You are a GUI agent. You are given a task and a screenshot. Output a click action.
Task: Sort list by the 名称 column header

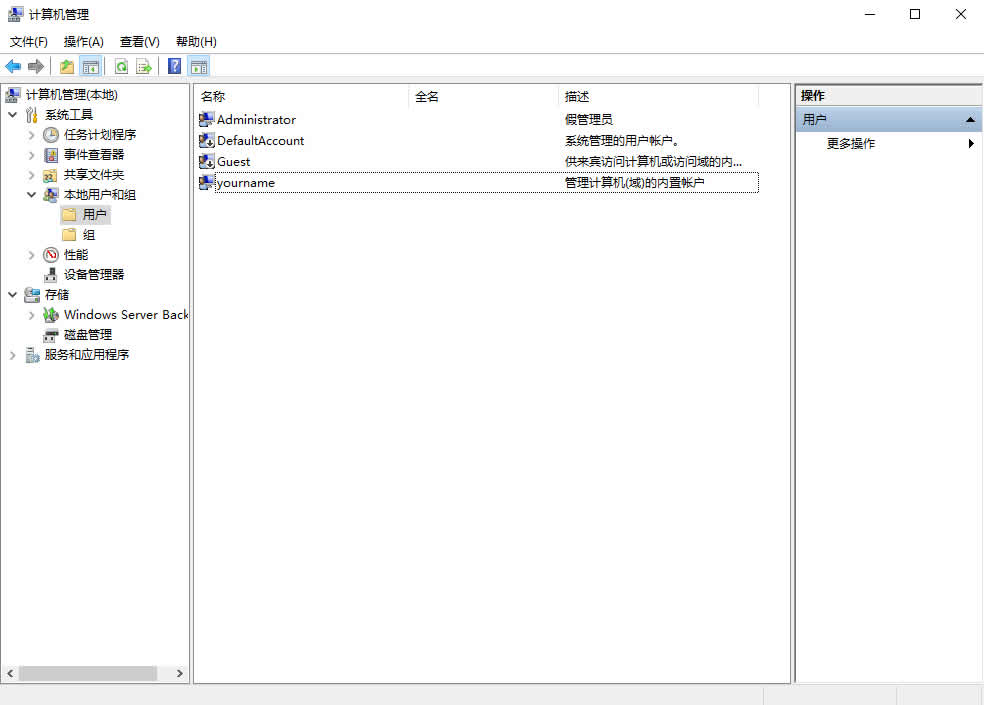pos(213,97)
